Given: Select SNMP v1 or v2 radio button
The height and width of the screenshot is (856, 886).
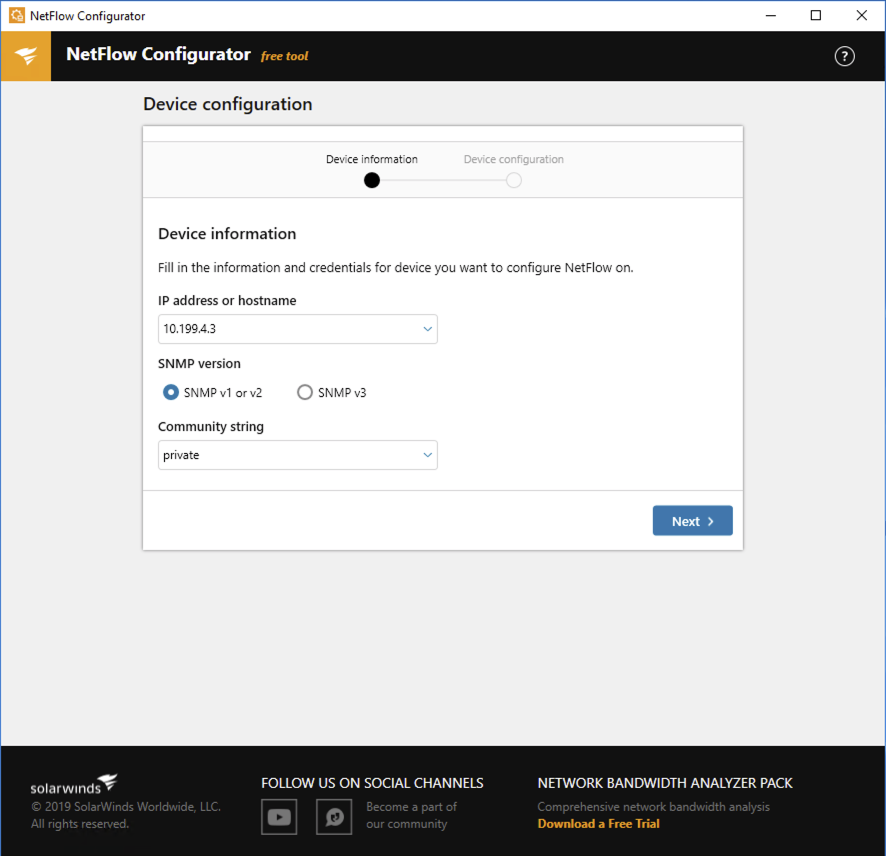Looking at the screenshot, I should click(171, 392).
